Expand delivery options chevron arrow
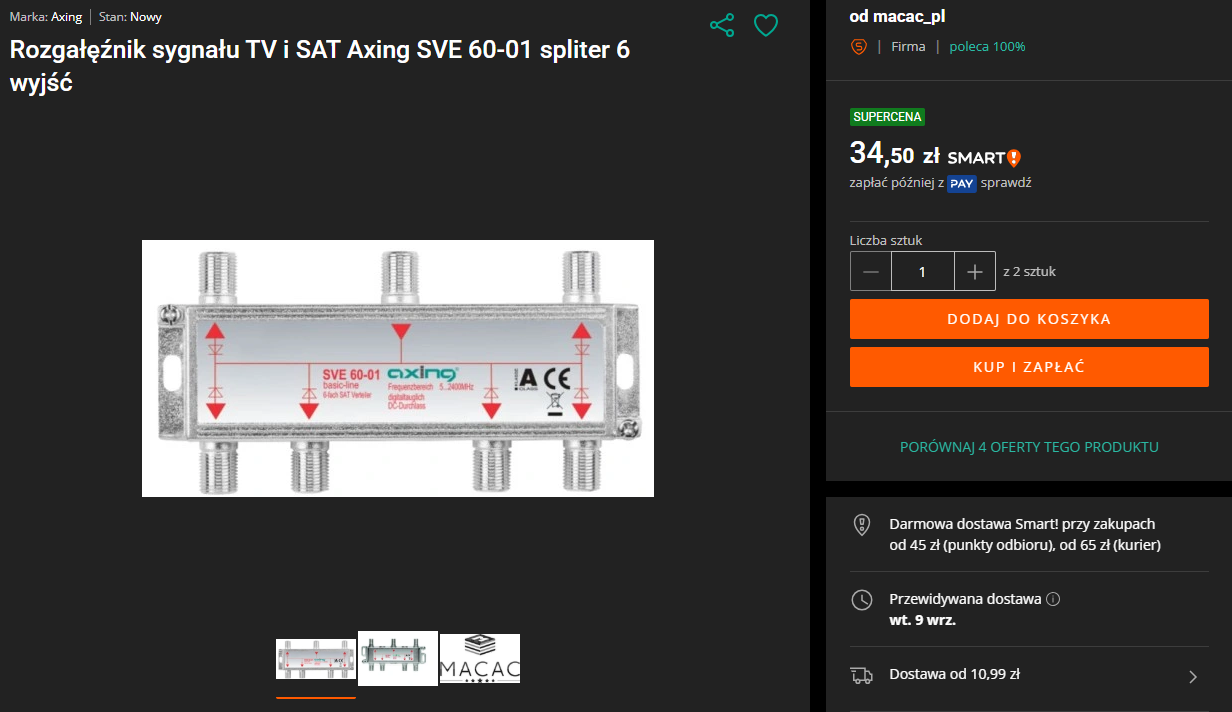 coord(1192,676)
